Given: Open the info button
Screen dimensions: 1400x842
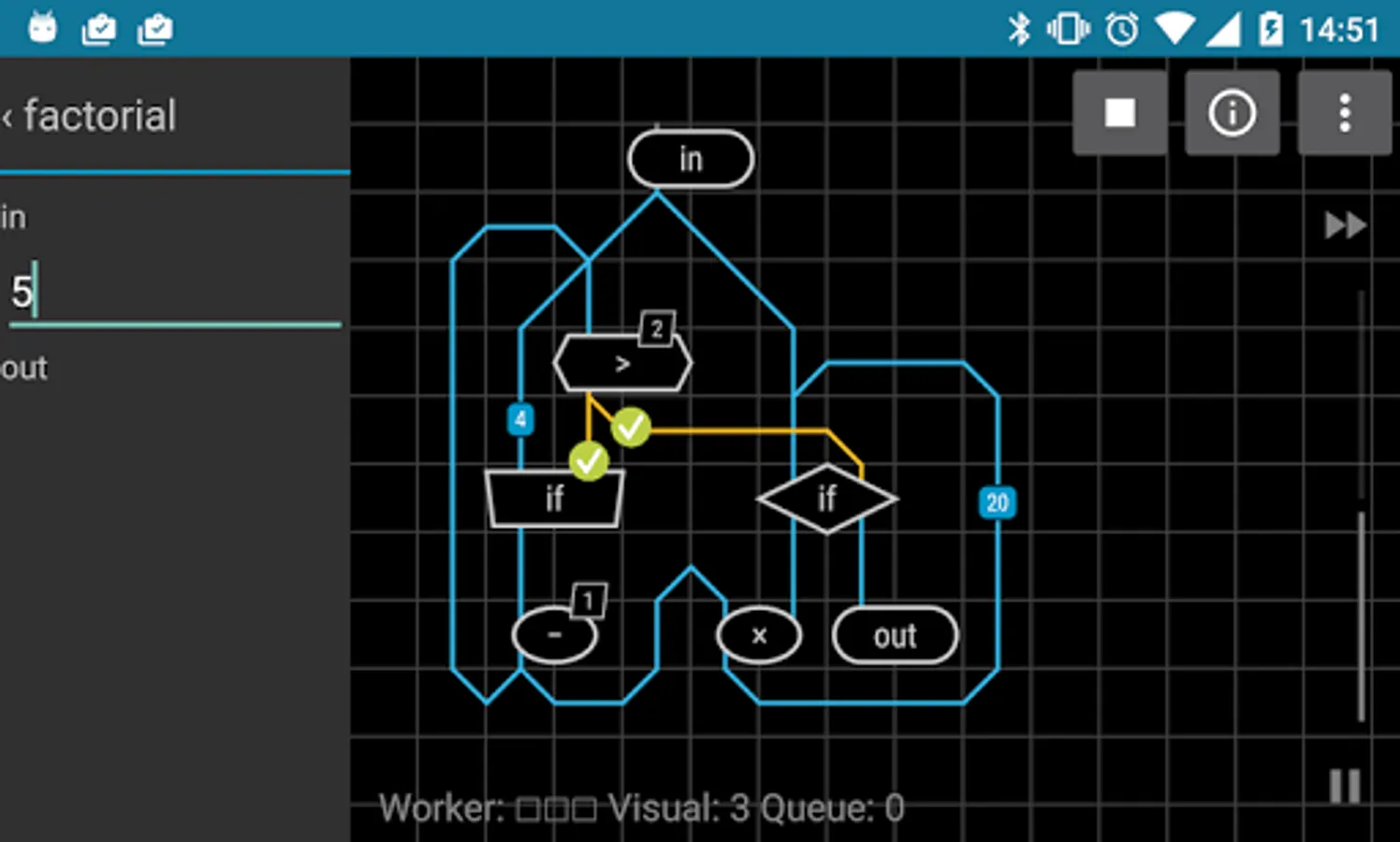Looking at the screenshot, I should point(1232,112).
